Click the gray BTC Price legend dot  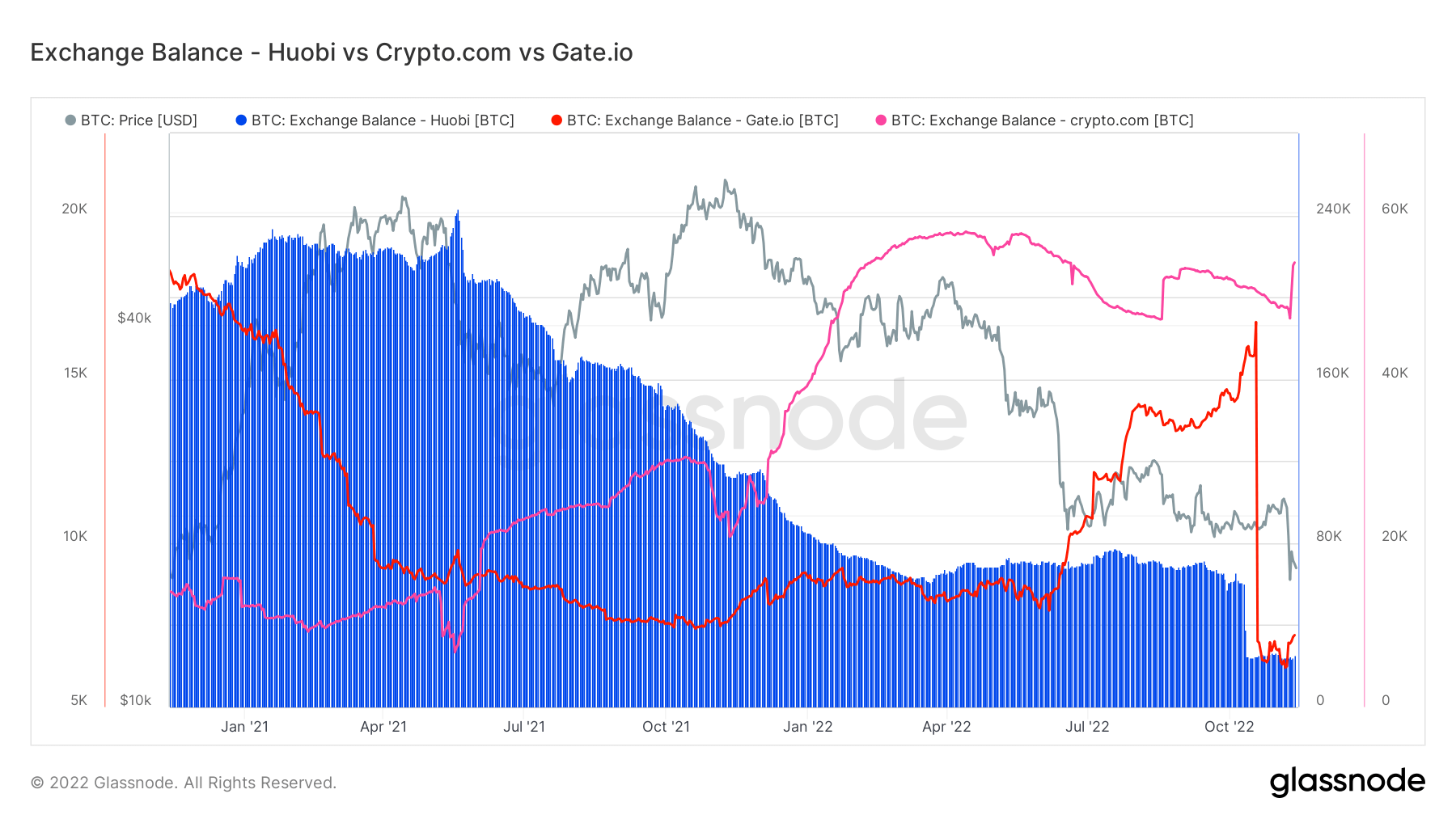tap(70, 120)
